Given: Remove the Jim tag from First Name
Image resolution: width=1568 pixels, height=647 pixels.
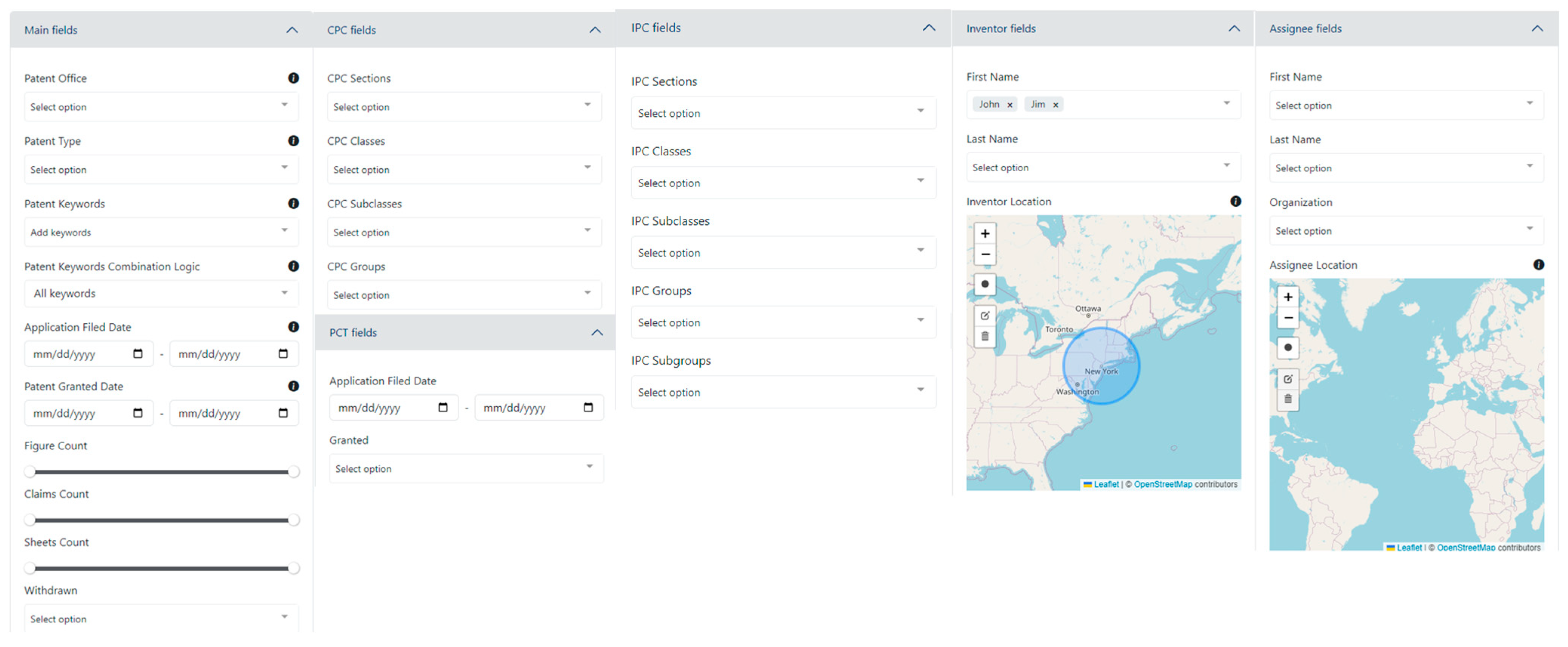Looking at the screenshot, I should click(x=1056, y=105).
